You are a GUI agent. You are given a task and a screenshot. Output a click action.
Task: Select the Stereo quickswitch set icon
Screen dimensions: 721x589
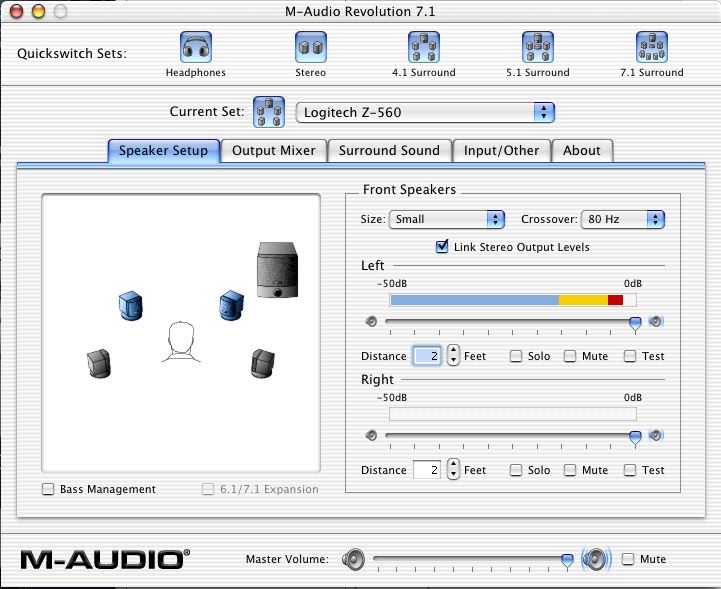pyautogui.click(x=311, y=47)
